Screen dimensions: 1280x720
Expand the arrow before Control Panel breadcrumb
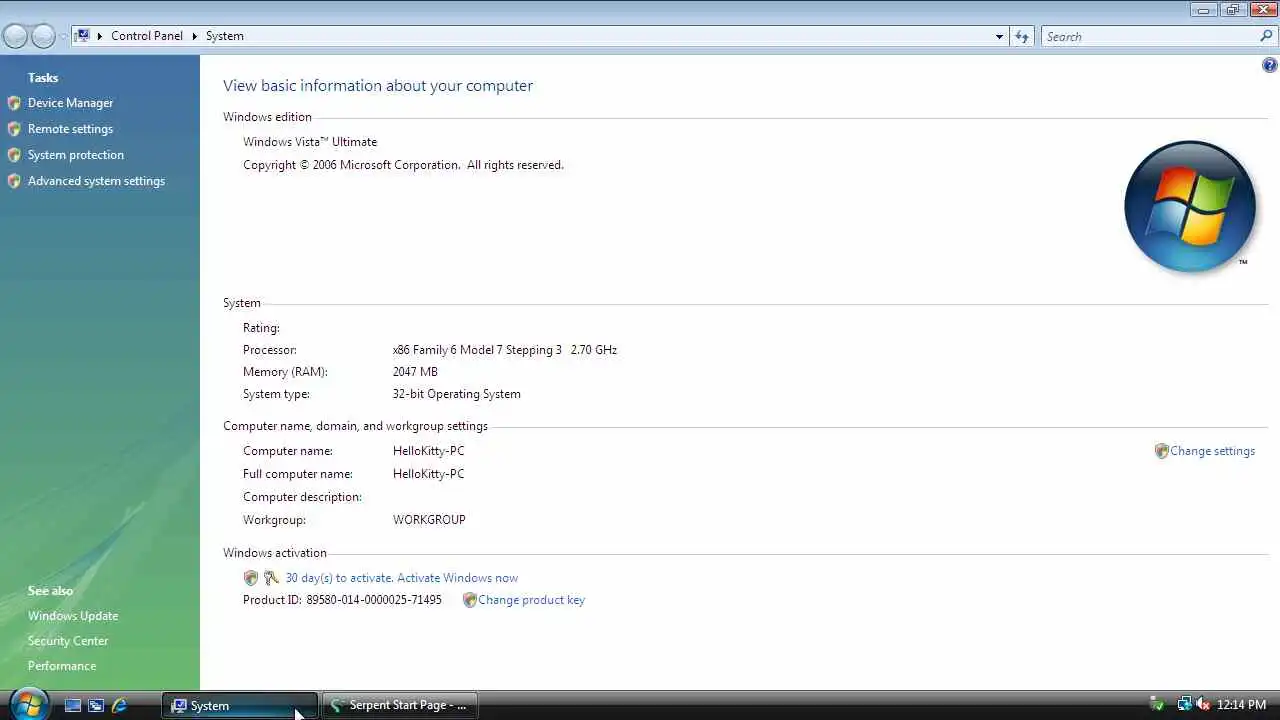click(100, 36)
